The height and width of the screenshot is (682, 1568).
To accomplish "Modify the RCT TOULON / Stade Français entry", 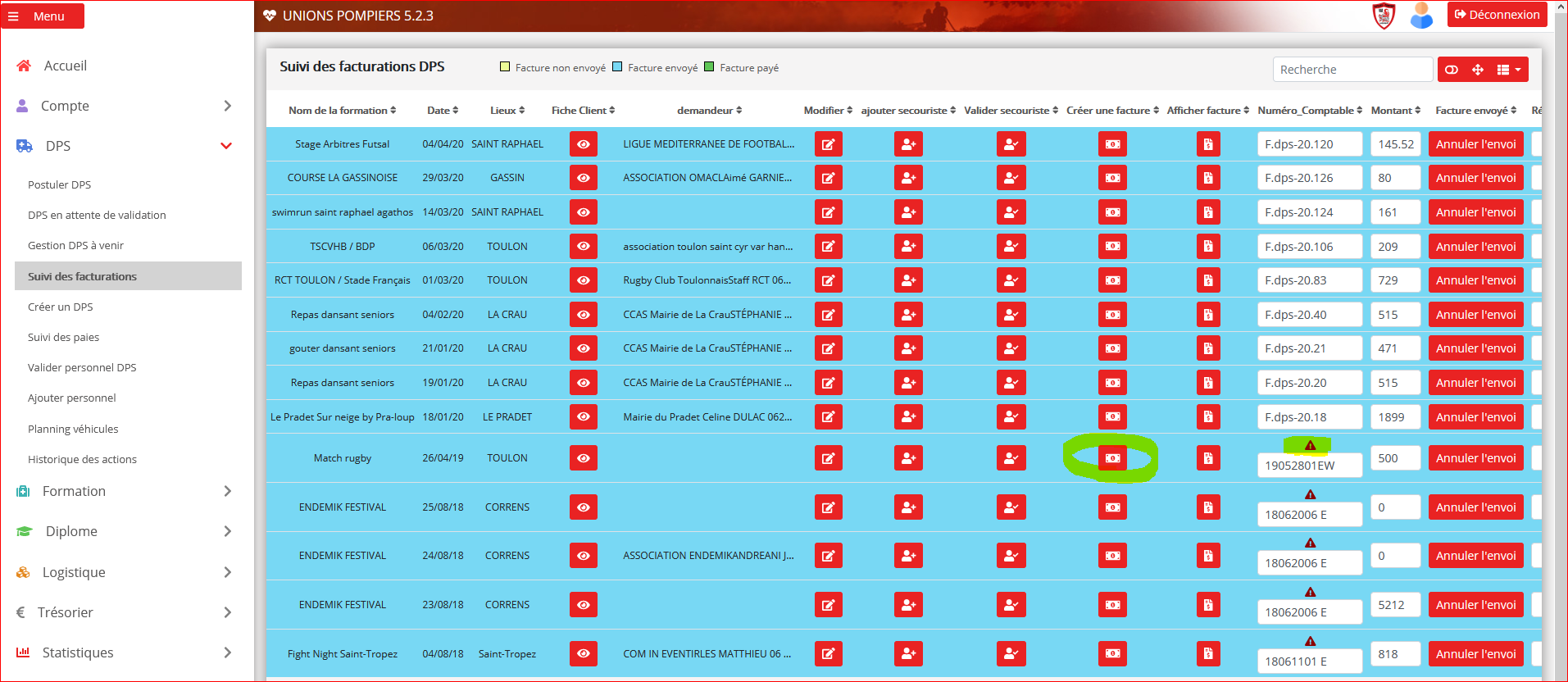I will click(828, 280).
